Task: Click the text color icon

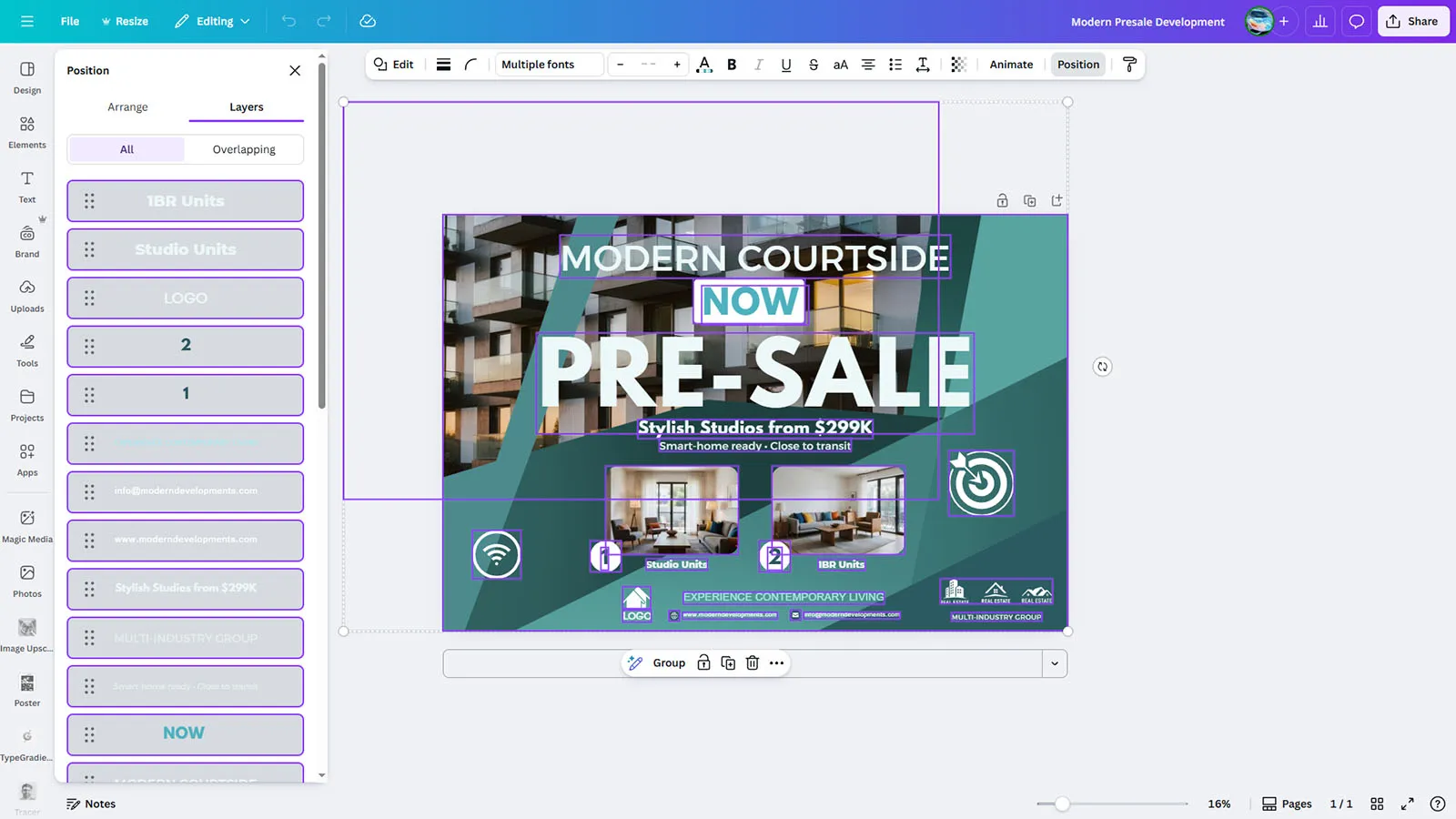Action: pos(703,65)
